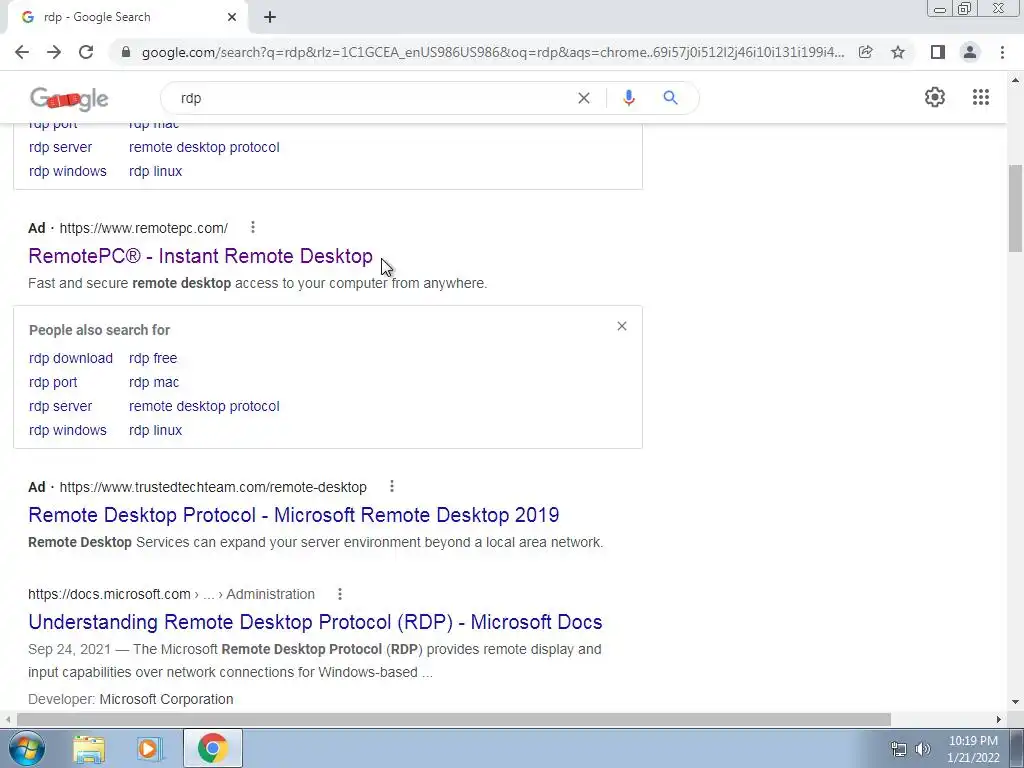The height and width of the screenshot is (768, 1024).
Task: Open the Chrome three-dot menu
Action: tap(1002, 52)
